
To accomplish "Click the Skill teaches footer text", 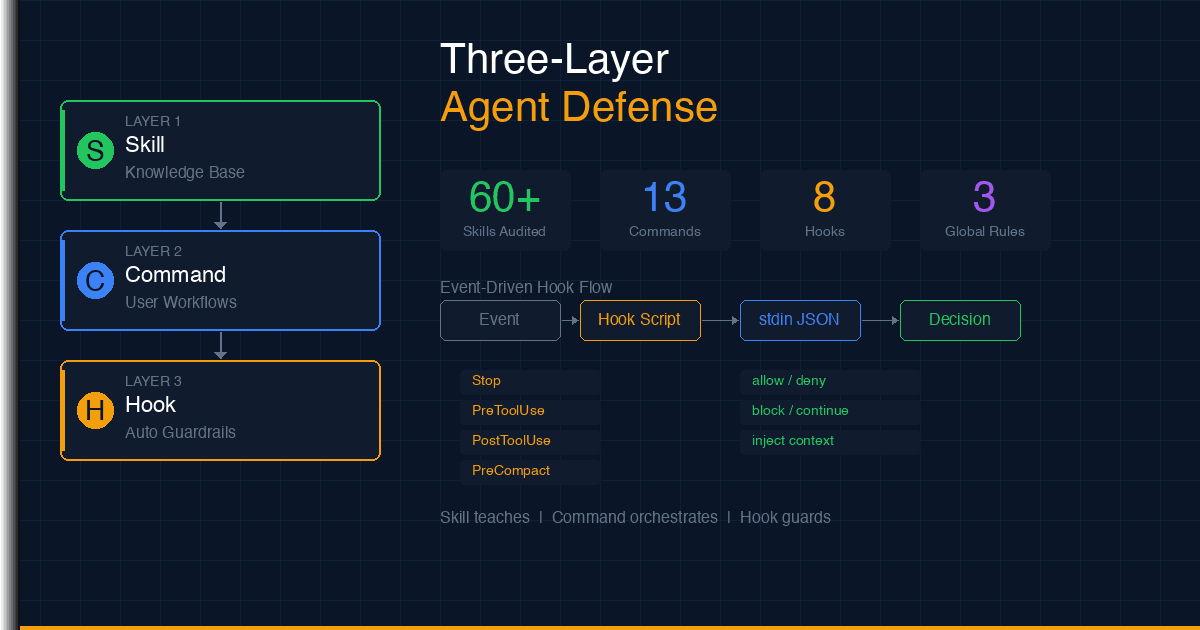I will pos(485,517).
